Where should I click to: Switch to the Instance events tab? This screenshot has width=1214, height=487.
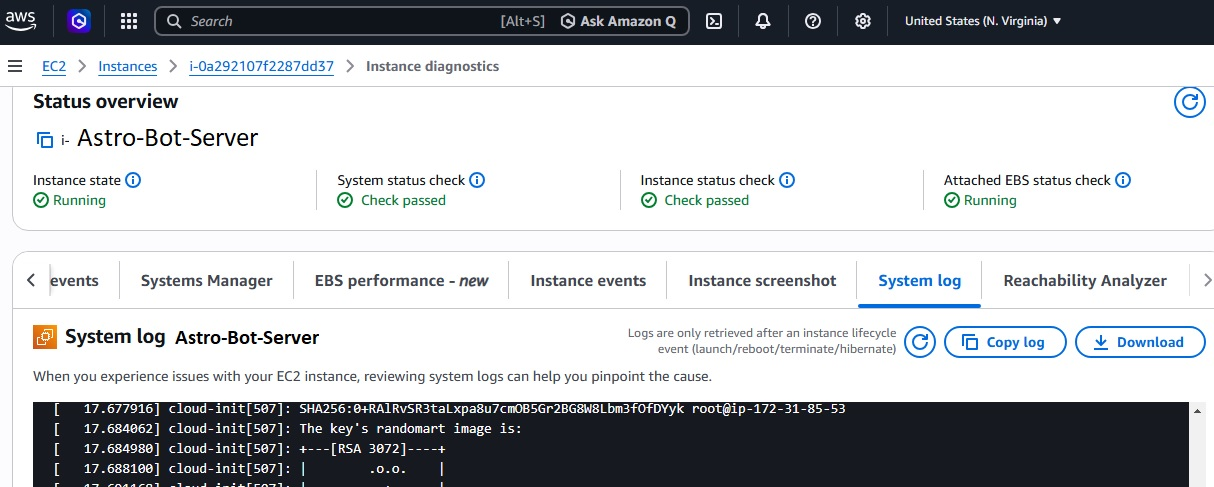588,281
